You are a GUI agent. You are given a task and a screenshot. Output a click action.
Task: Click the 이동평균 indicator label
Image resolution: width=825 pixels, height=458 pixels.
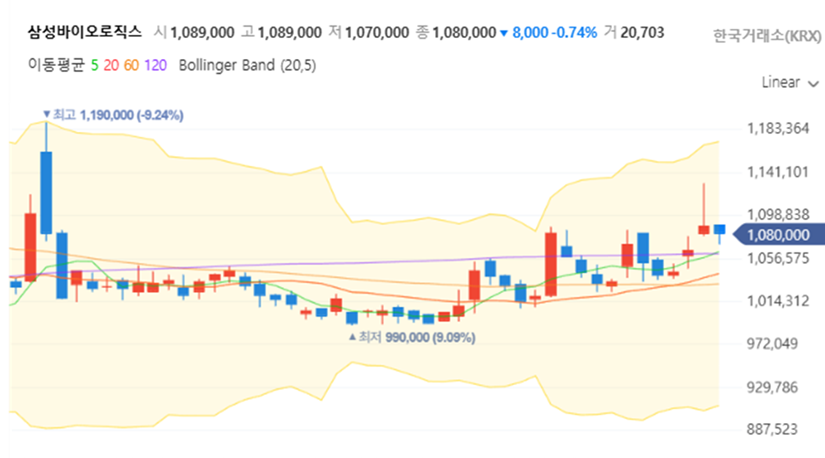pos(56,65)
